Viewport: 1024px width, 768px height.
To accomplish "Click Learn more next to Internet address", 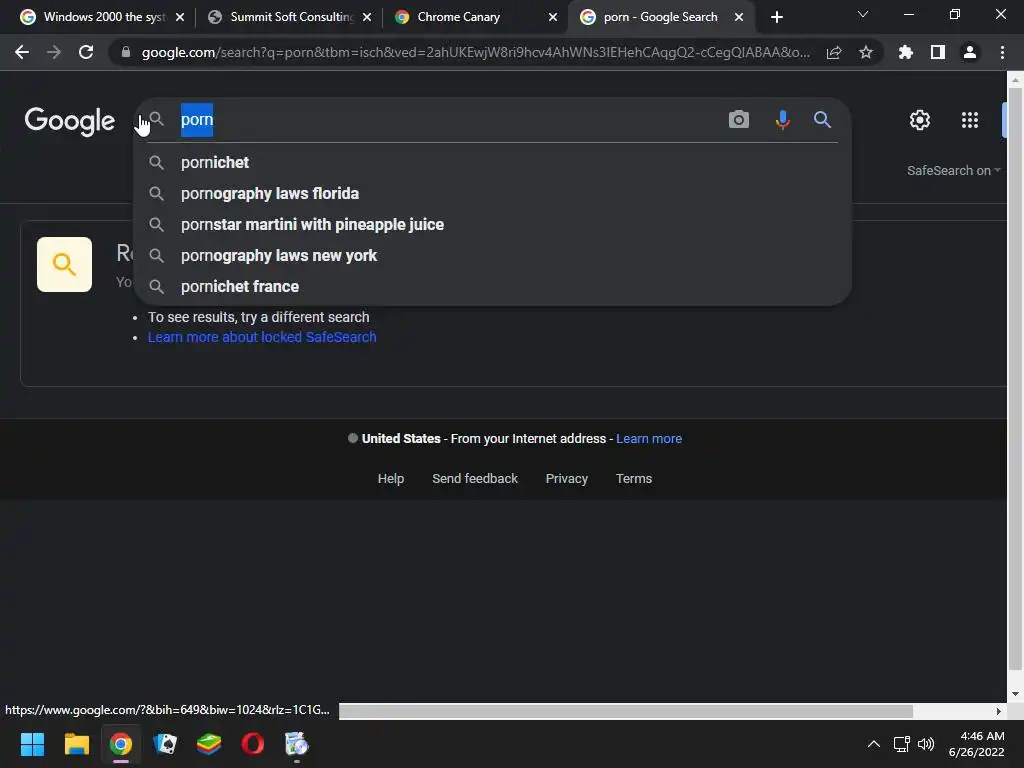I will pyautogui.click(x=649, y=439).
